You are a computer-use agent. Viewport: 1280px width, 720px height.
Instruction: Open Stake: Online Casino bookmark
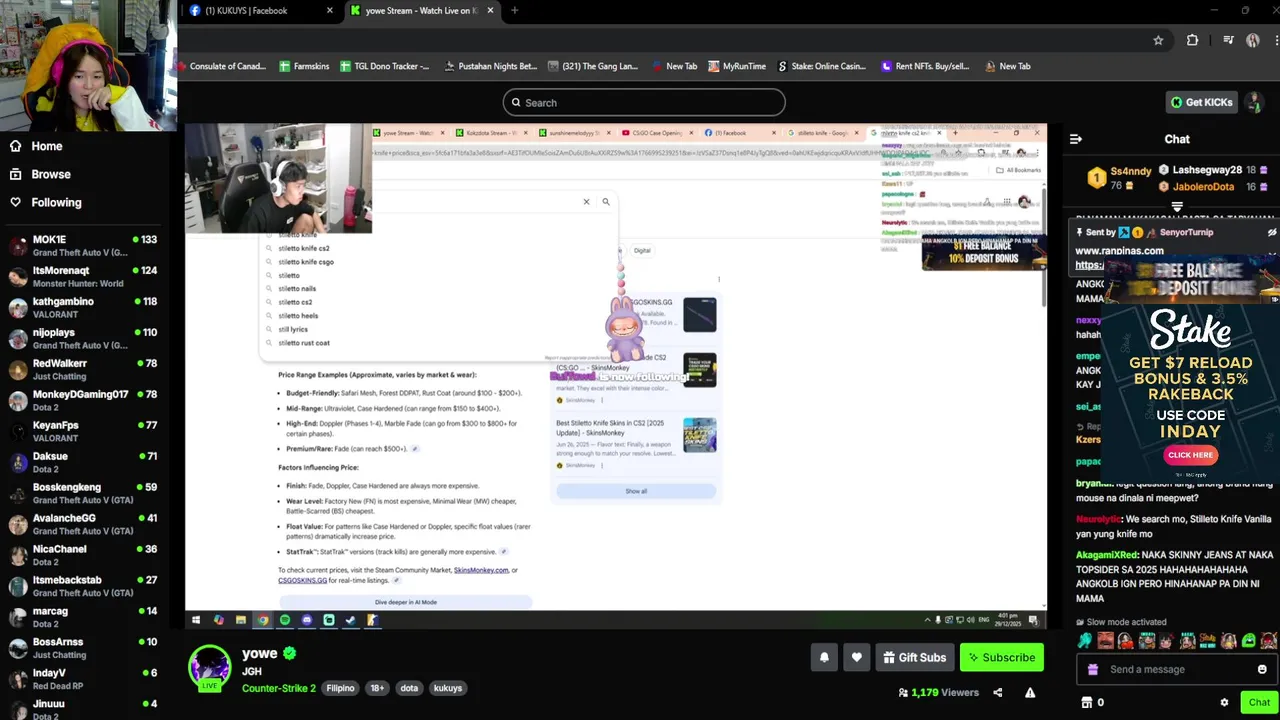click(821, 66)
